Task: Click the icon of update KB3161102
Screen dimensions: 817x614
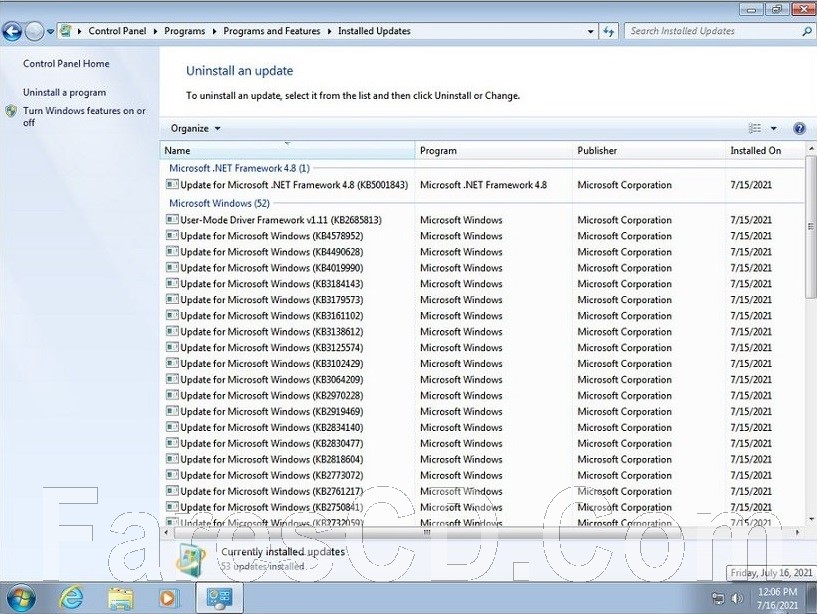Action: (172, 315)
